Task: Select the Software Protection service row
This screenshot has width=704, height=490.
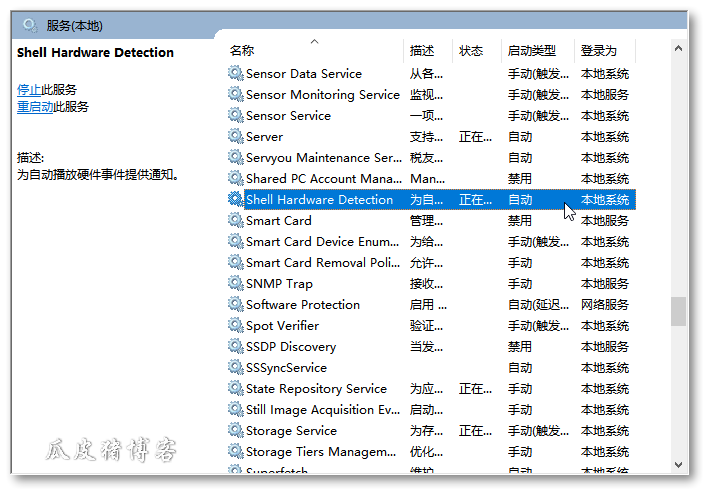Action: [303, 305]
